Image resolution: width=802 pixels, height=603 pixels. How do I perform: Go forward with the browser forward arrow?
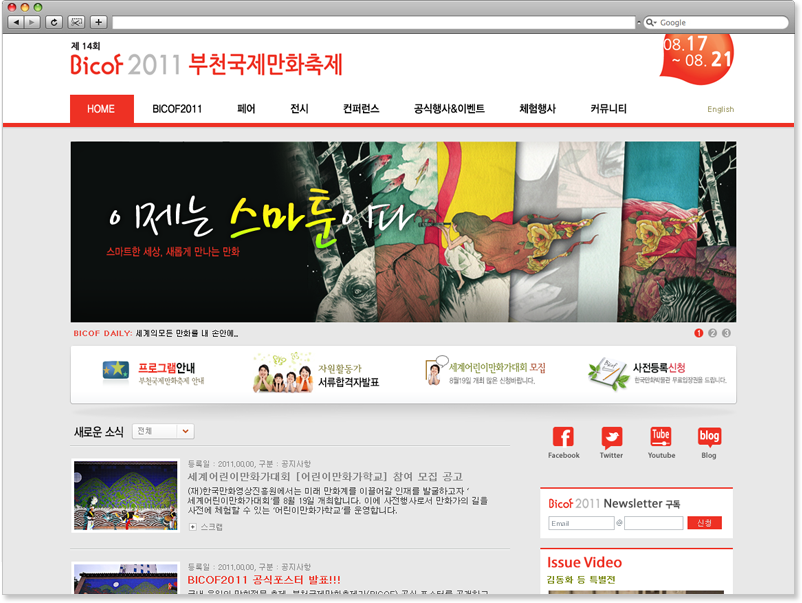click(x=32, y=22)
